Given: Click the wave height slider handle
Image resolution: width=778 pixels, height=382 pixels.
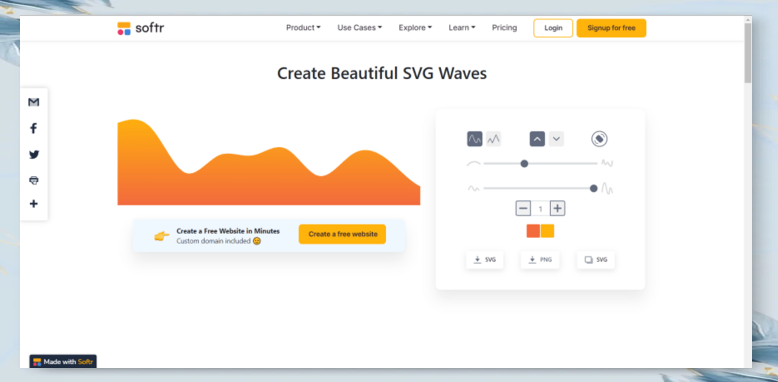Looking at the screenshot, I should (593, 189).
